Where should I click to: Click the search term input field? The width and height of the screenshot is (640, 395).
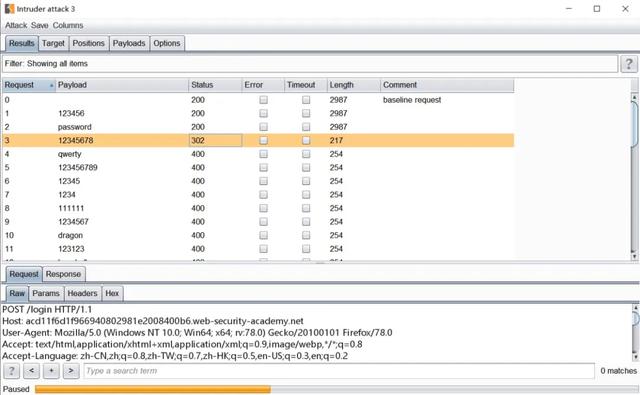click(x=339, y=371)
